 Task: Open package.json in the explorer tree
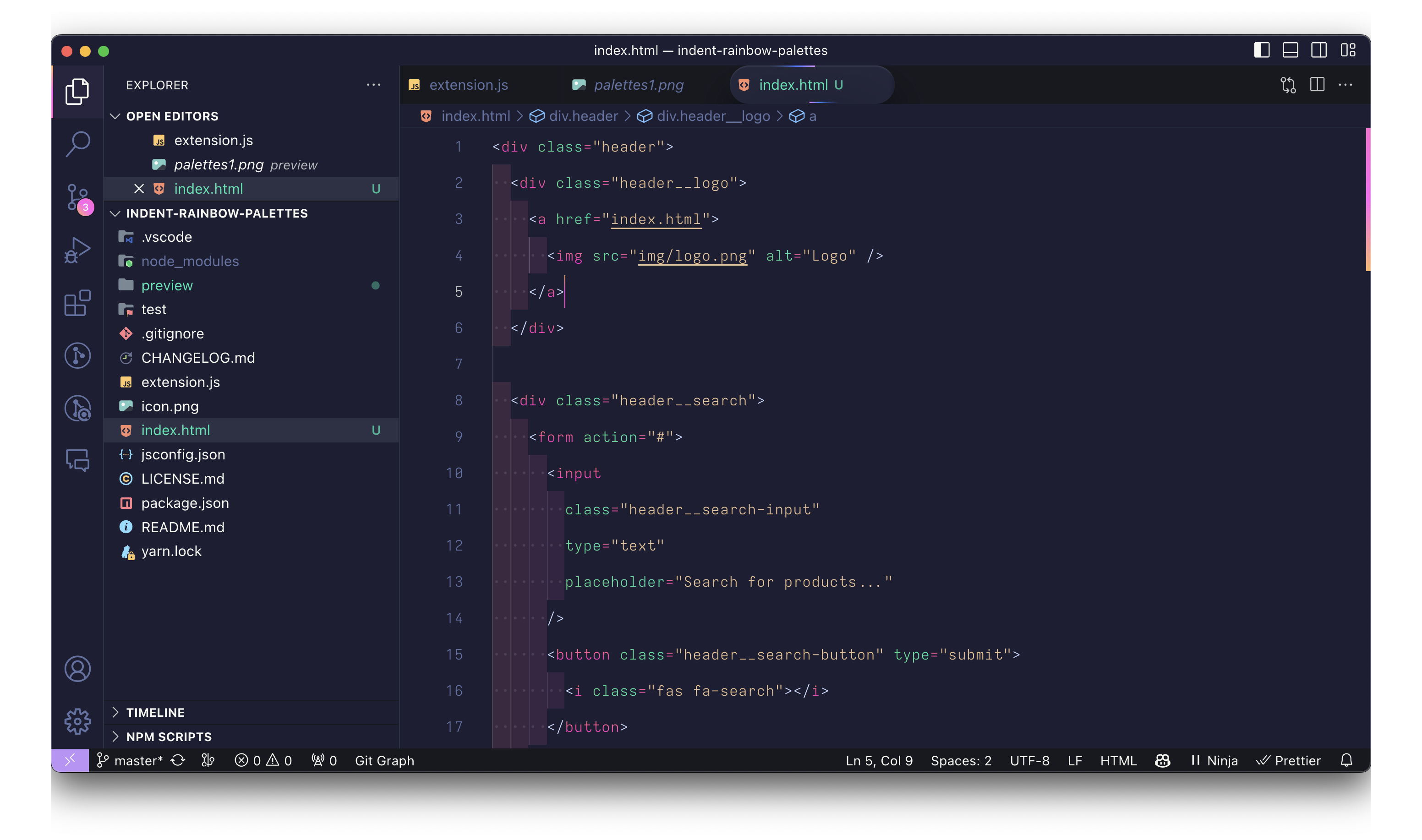click(x=185, y=502)
